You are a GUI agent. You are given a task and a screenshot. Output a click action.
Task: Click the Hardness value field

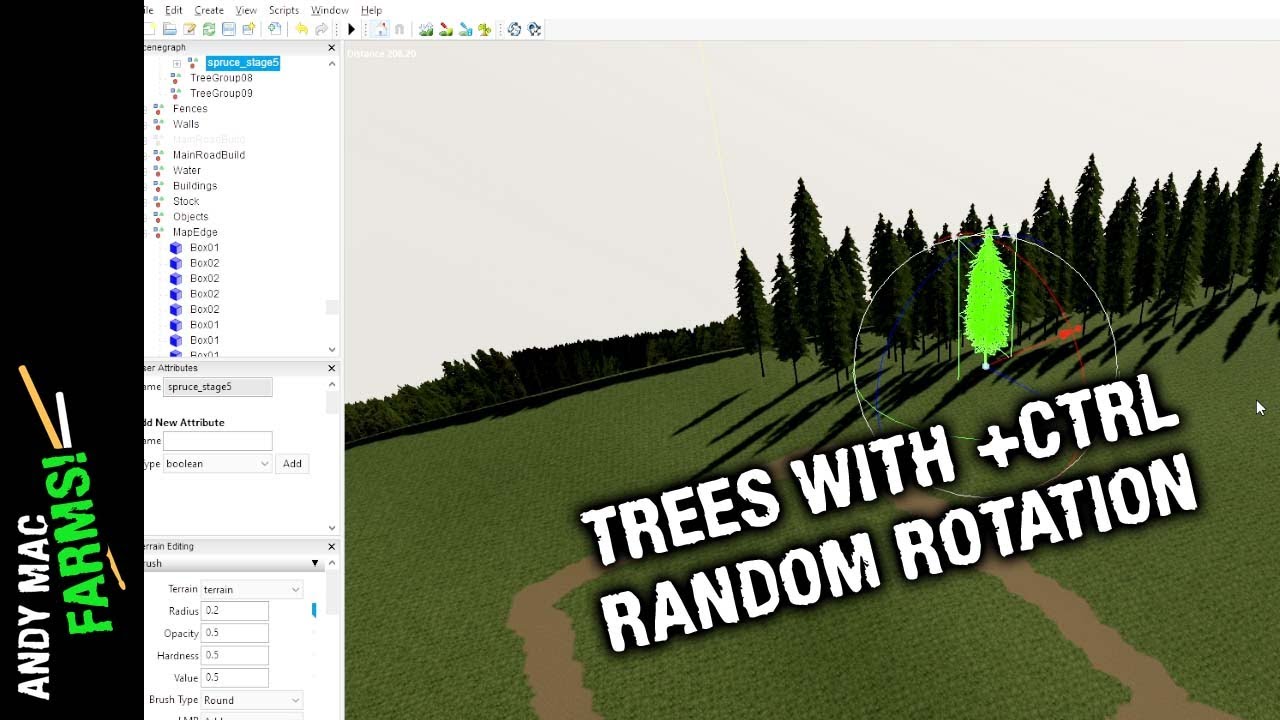[x=235, y=655]
